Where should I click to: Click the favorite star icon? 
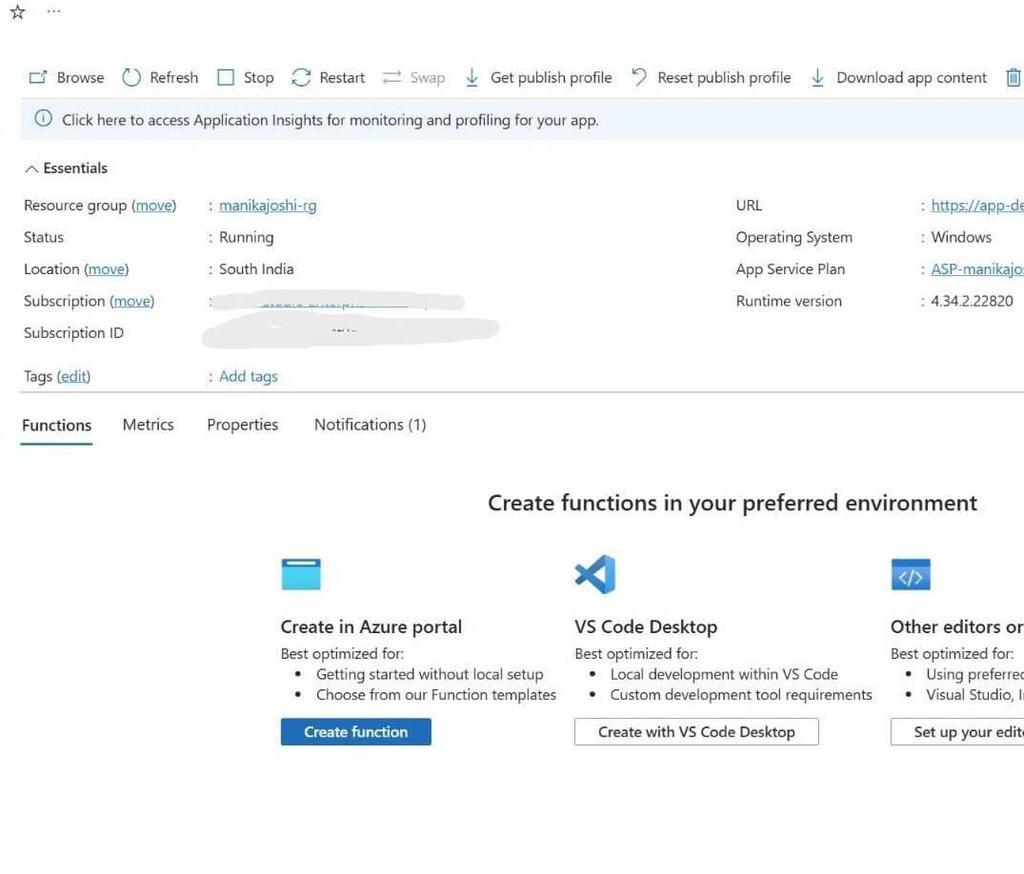18,12
